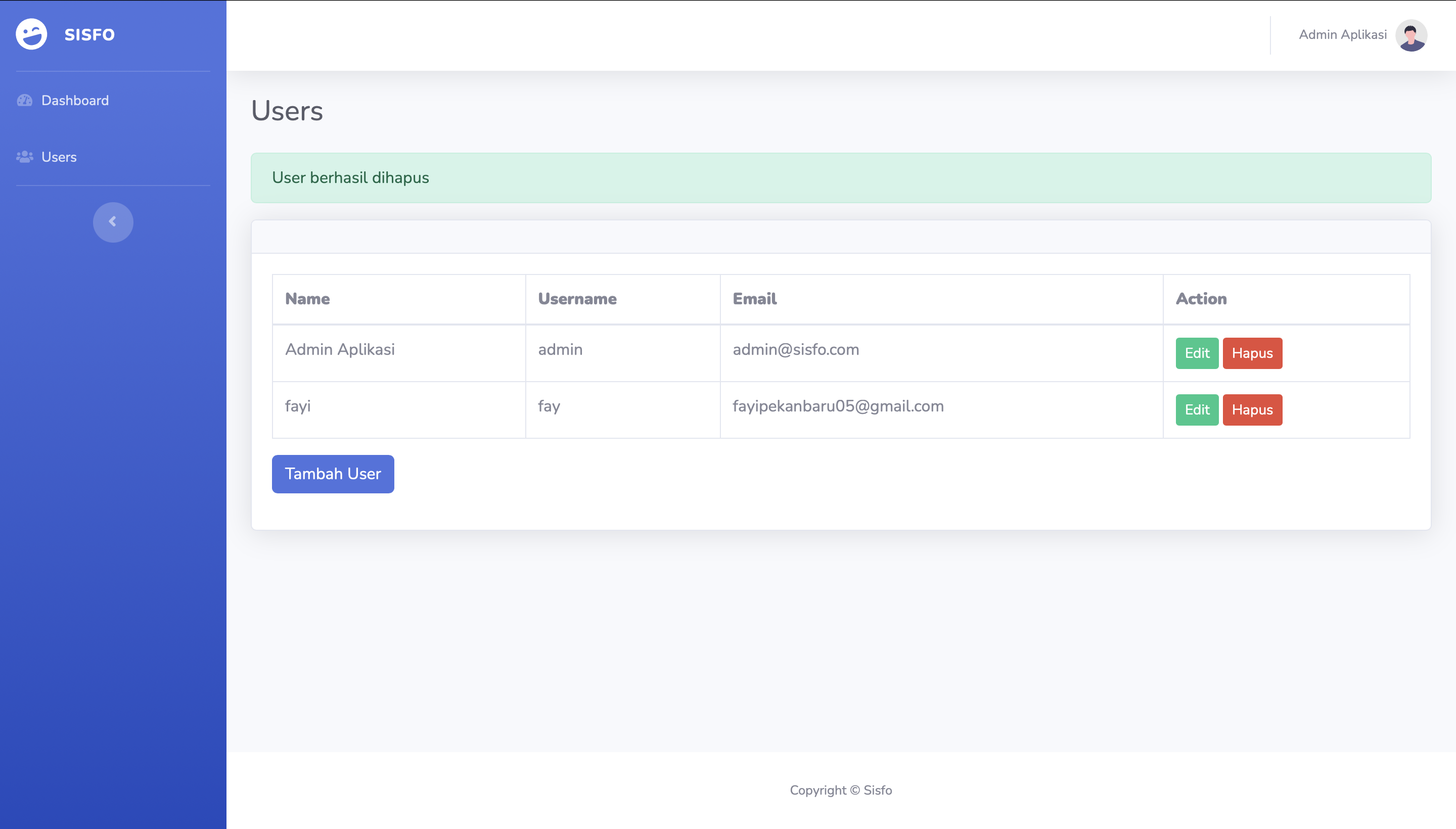The height and width of the screenshot is (829, 1456).
Task: Click the "User berhasil dihapus" alert banner
Action: (x=840, y=177)
